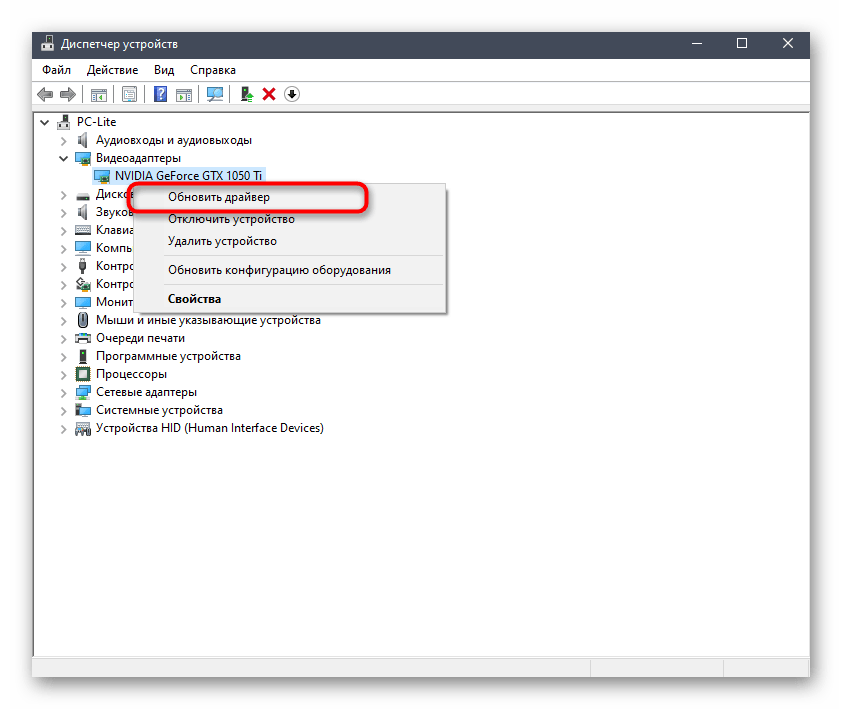Click the Back arrow toolbar icon

pyautogui.click(x=45, y=94)
